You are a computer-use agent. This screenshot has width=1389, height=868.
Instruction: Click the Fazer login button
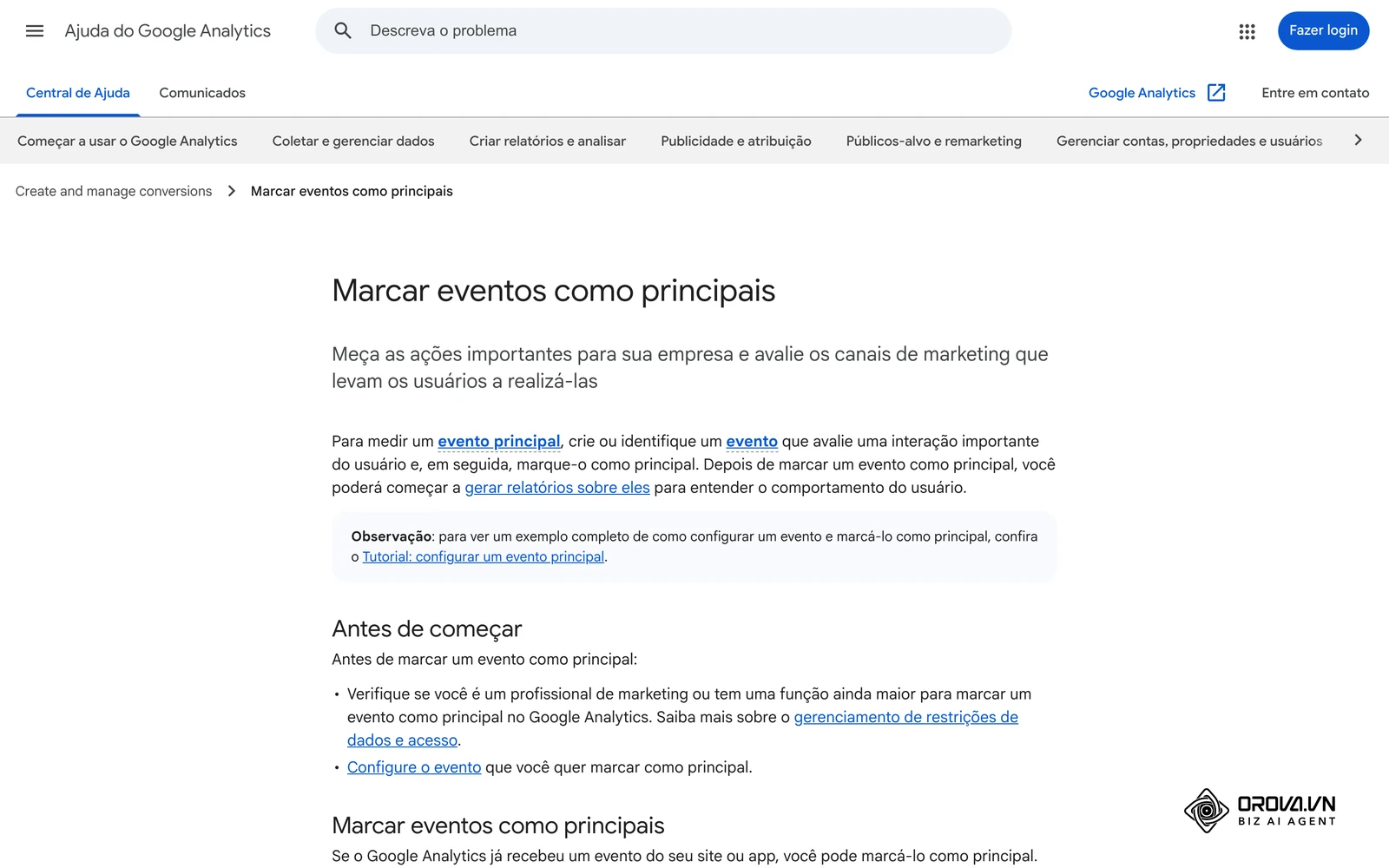point(1323,30)
